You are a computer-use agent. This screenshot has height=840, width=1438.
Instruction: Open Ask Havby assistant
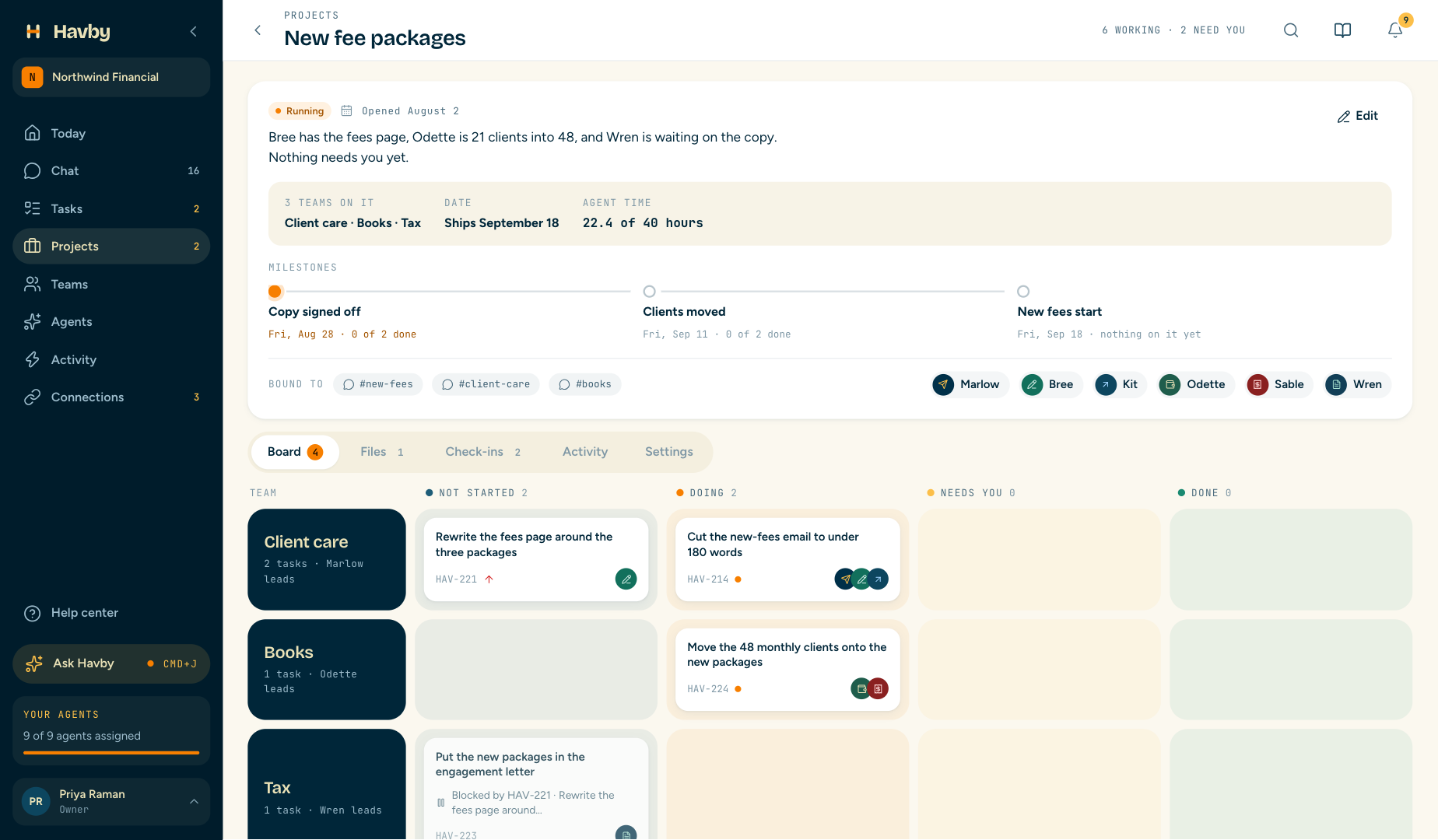[x=111, y=663]
